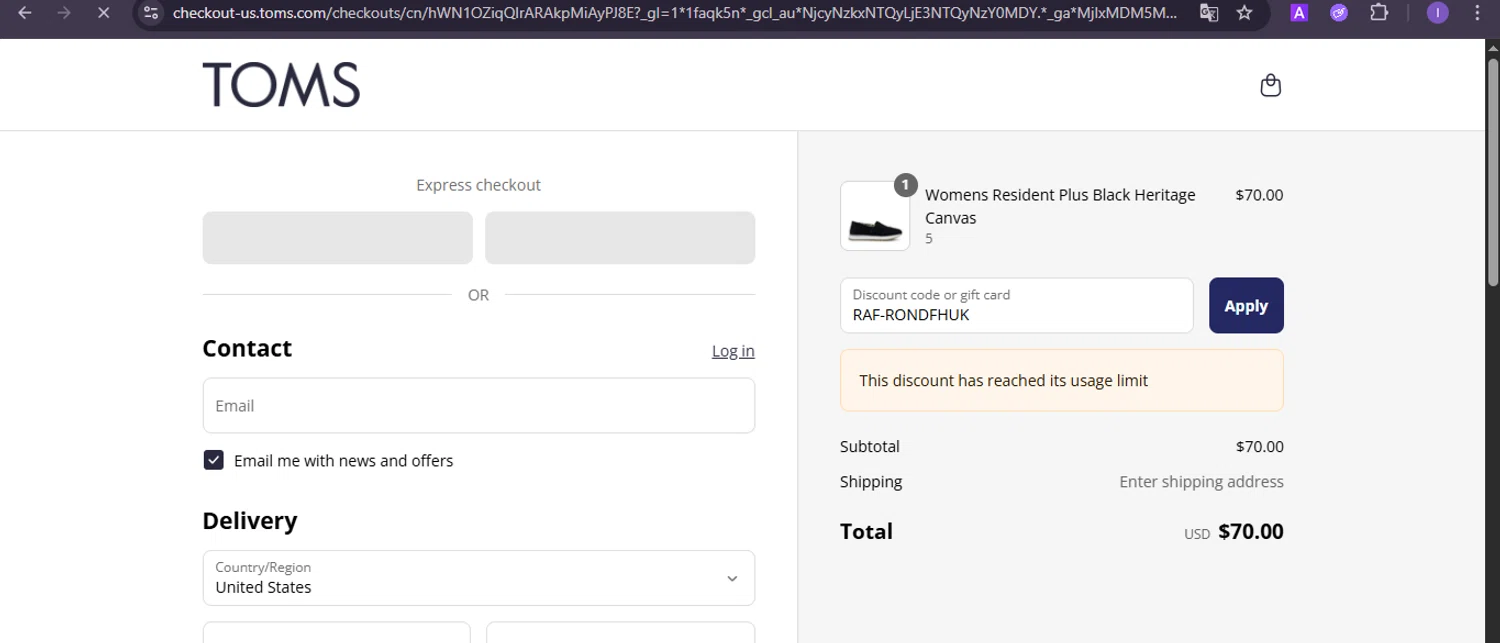Click the translate page icon
Viewport: 1500px width, 643px height.
point(1209,13)
